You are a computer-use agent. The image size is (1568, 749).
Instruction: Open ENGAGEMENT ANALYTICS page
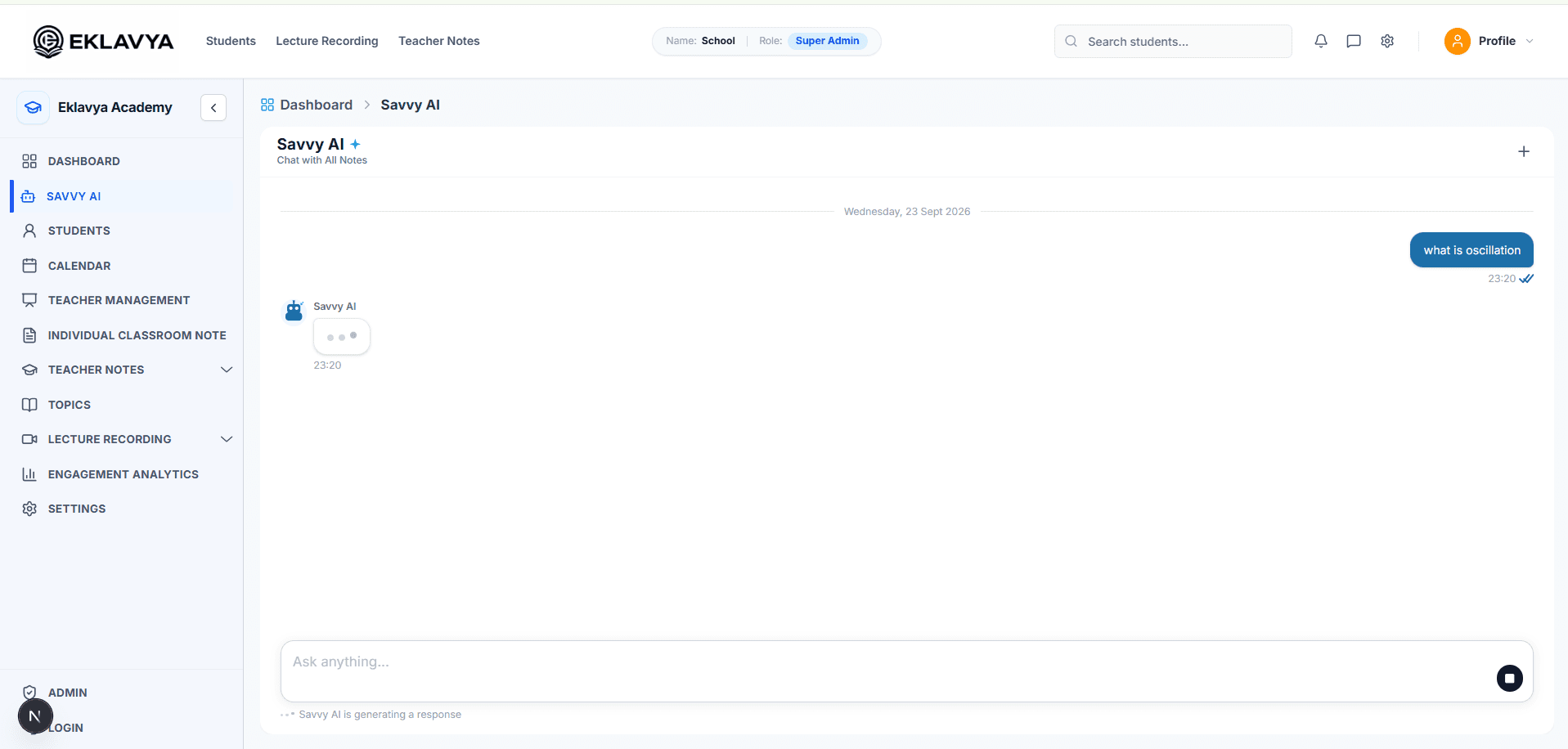(124, 474)
